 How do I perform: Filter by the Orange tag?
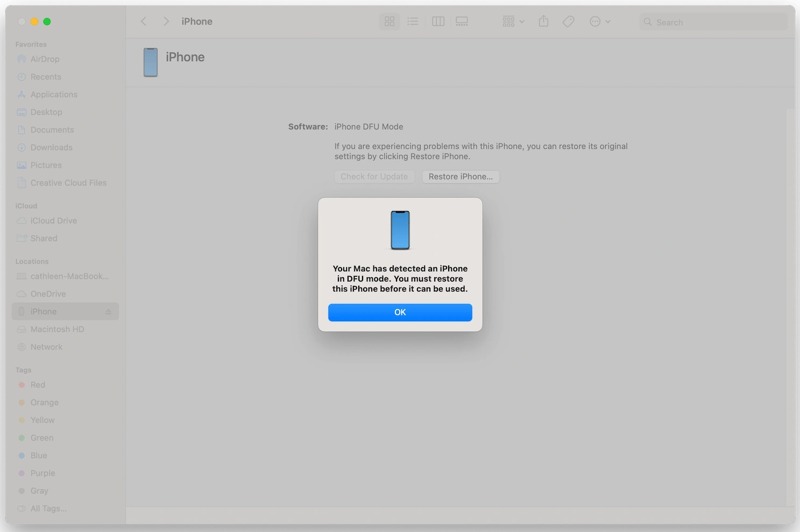point(65,402)
